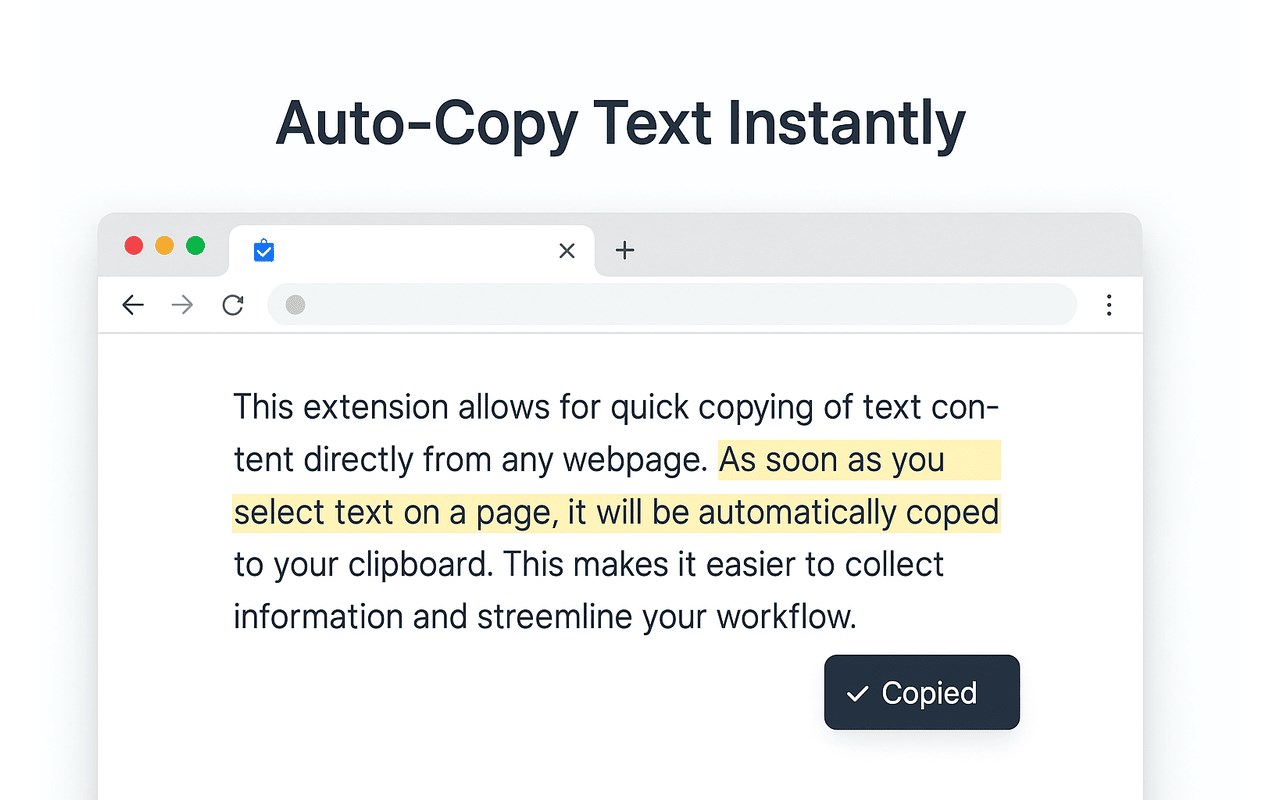The height and width of the screenshot is (800, 1280).
Task: Open a new tab with the plus icon
Action: point(625,250)
